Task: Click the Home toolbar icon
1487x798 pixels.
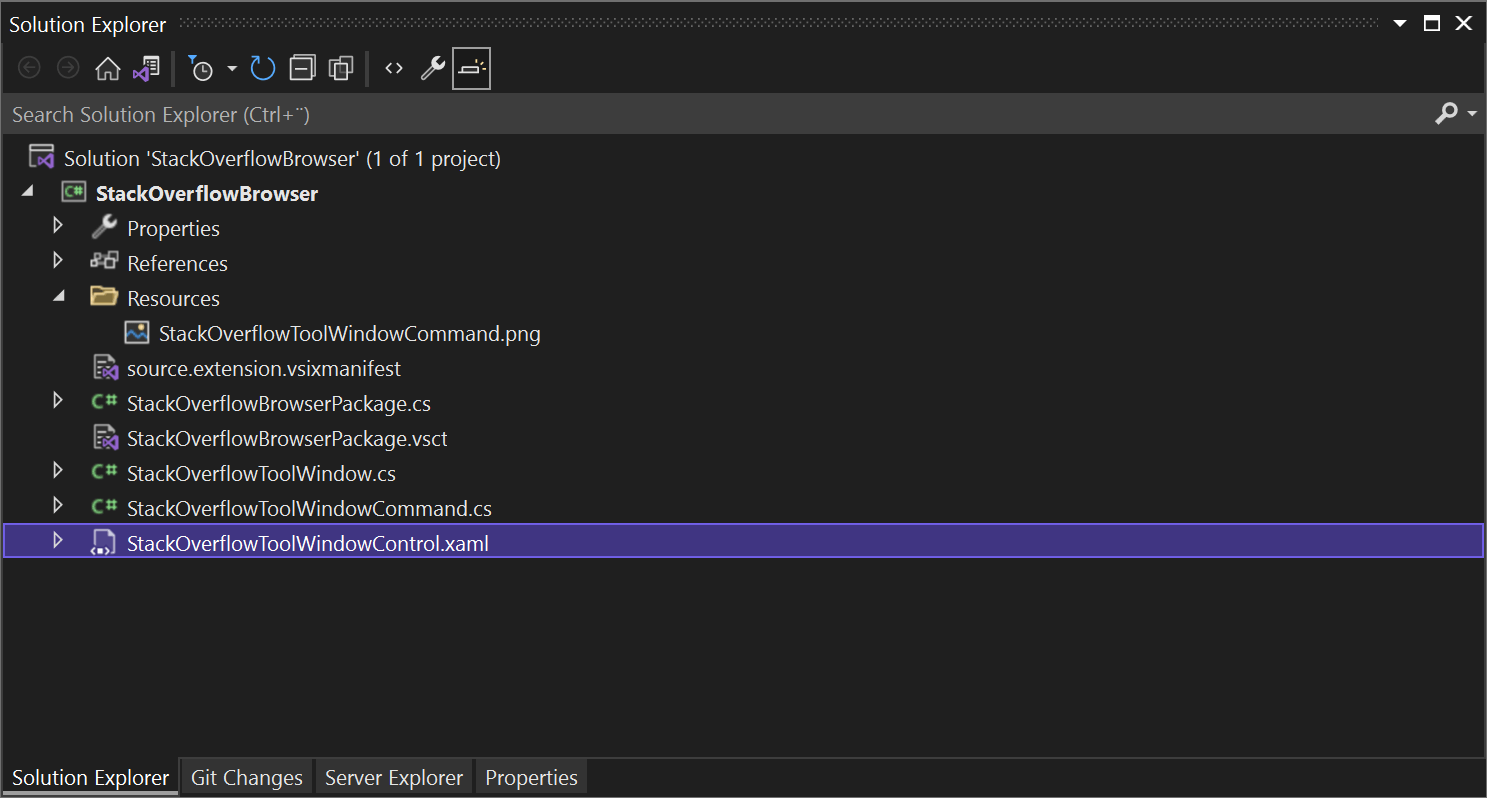Action: coord(108,67)
